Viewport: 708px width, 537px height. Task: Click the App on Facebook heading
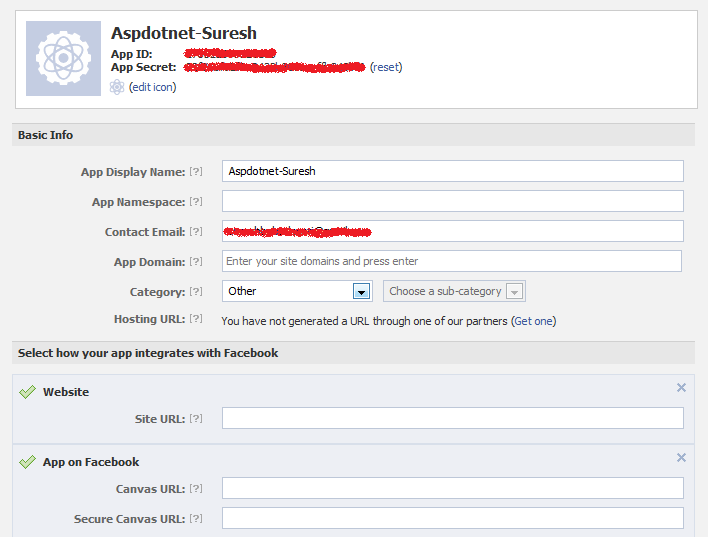click(x=91, y=462)
